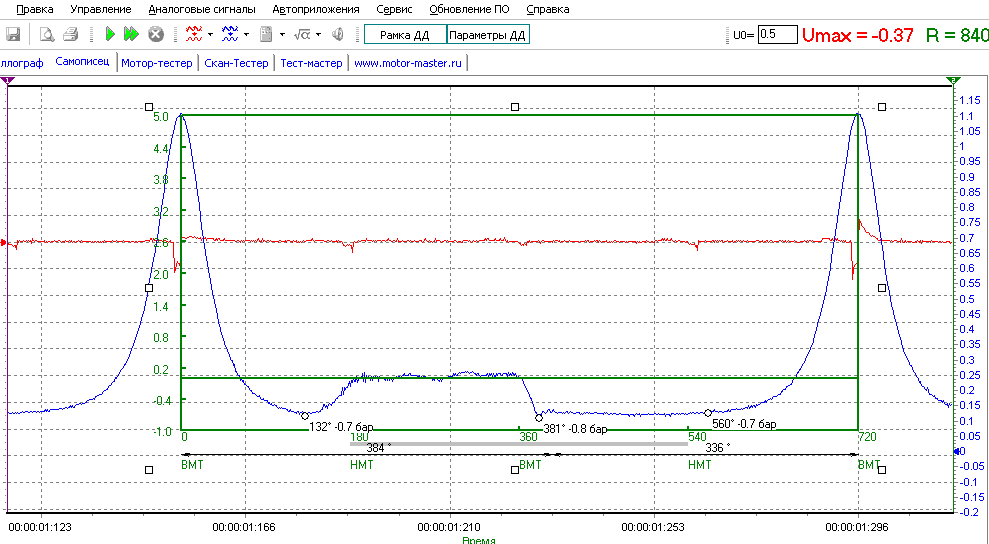Click the red waveform filter icon
The height and width of the screenshot is (544, 989).
coord(194,34)
